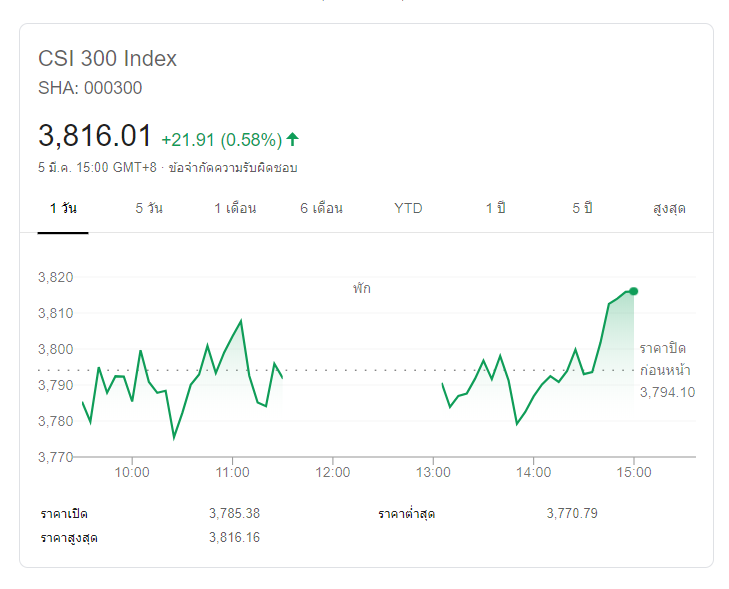
Task: Click the 12:00 time axis label
Action: pos(332,472)
